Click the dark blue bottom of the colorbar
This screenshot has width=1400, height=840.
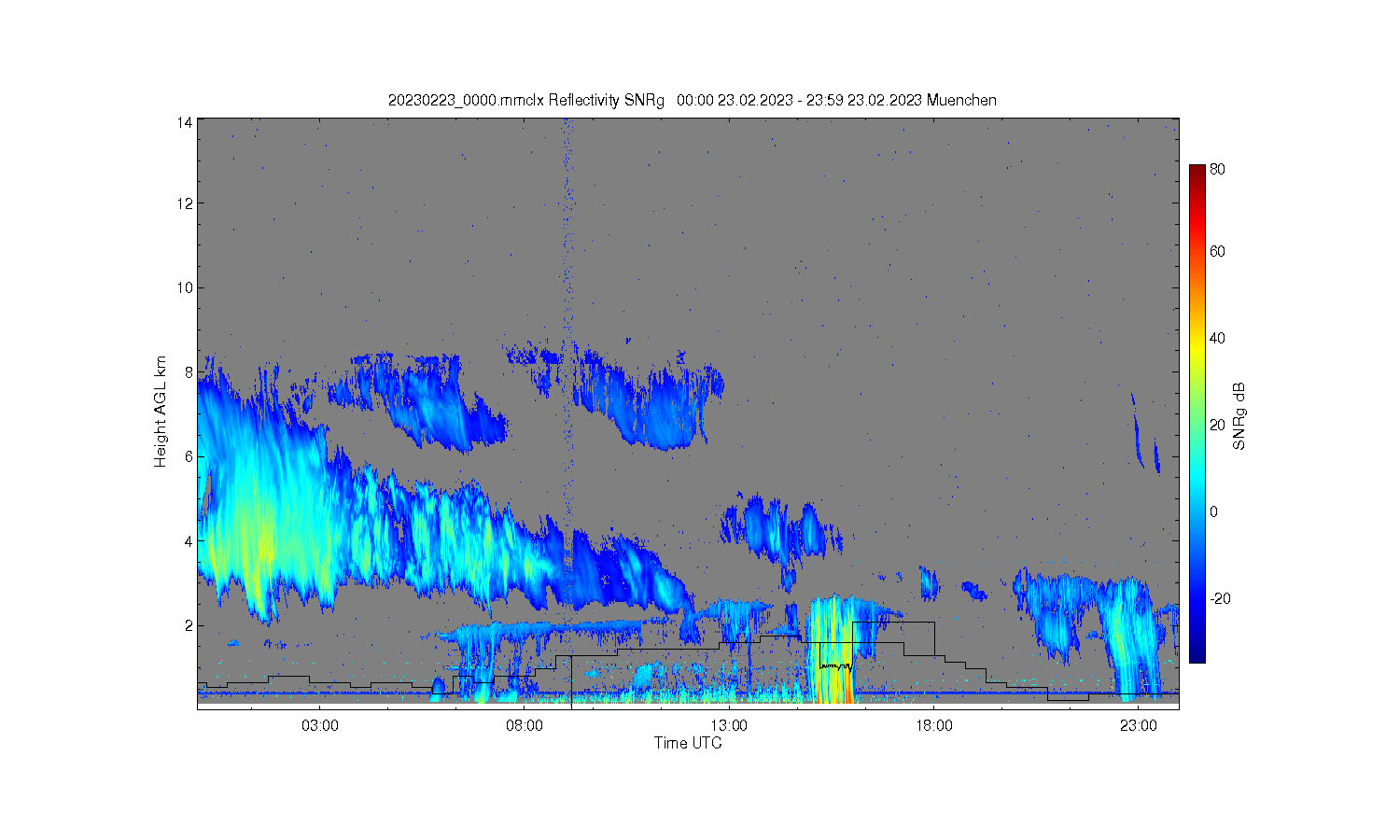click(x=1197, y=649)
